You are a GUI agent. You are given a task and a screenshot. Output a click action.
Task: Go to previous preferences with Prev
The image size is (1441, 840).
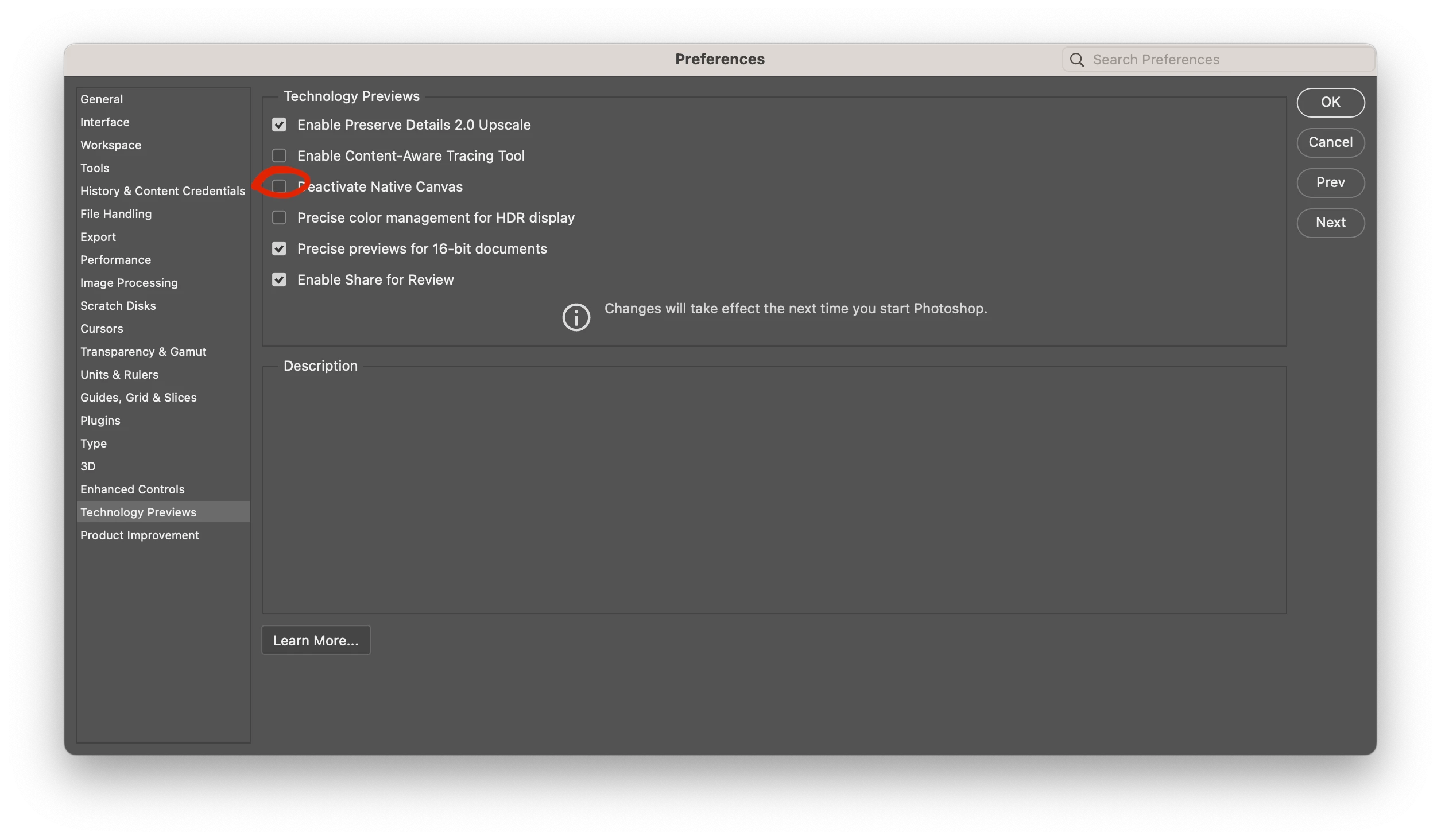[1330, 182]
